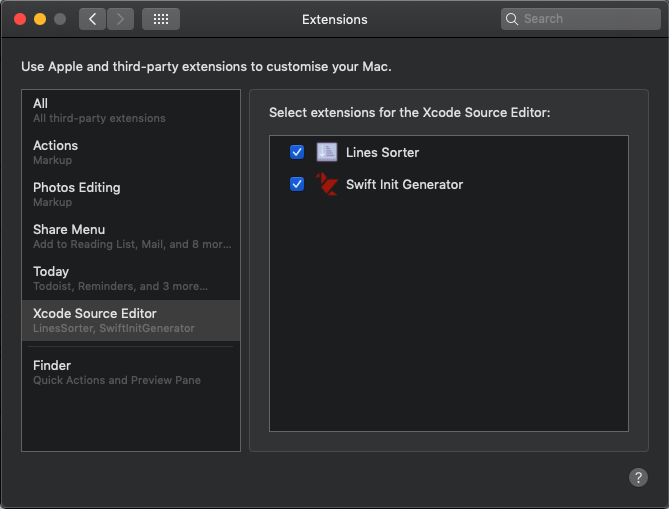Click the yellow minimize window button
The width and height of the screenshot is (669, 509).
pos(40,19)
